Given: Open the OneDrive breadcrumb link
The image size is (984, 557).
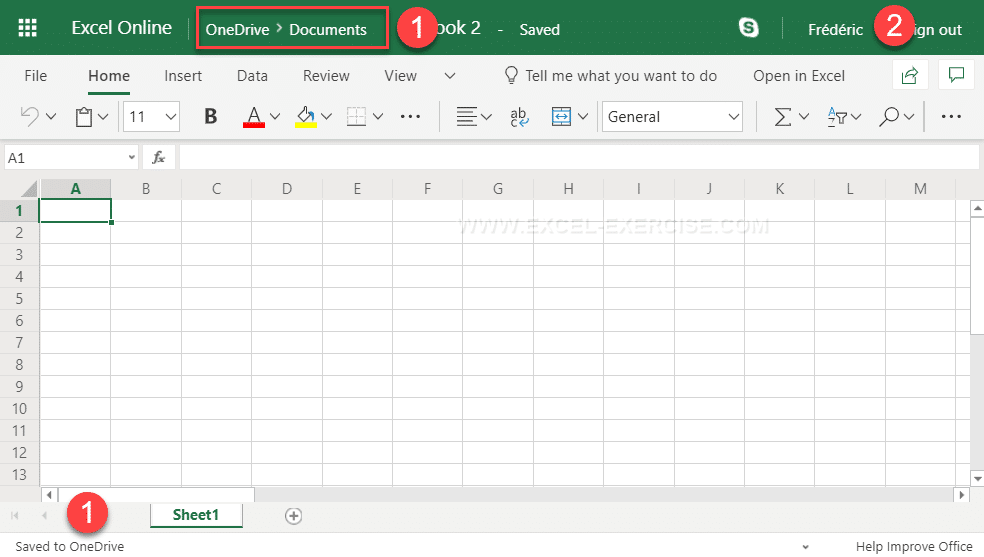Looking at the screenshot, I should click(237, 29).
